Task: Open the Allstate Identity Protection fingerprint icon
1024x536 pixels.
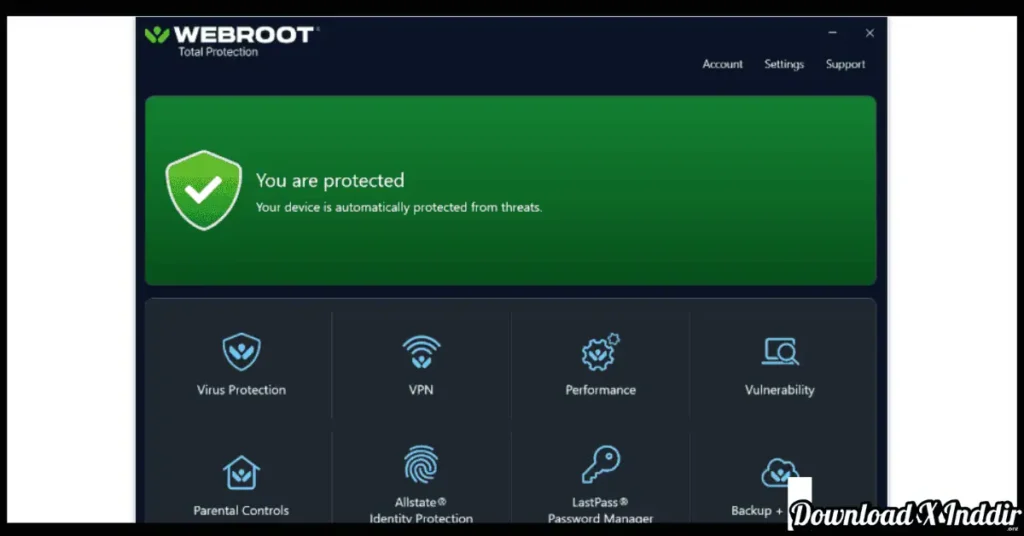Action: coord(421,464)
